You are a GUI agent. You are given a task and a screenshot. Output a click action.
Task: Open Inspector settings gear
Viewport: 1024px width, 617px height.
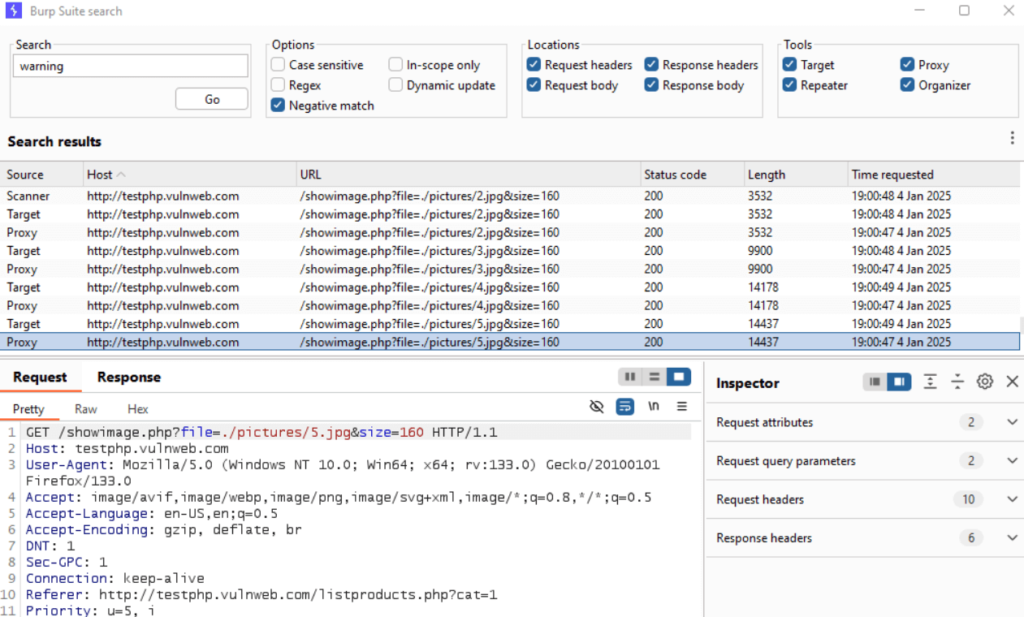985,382
